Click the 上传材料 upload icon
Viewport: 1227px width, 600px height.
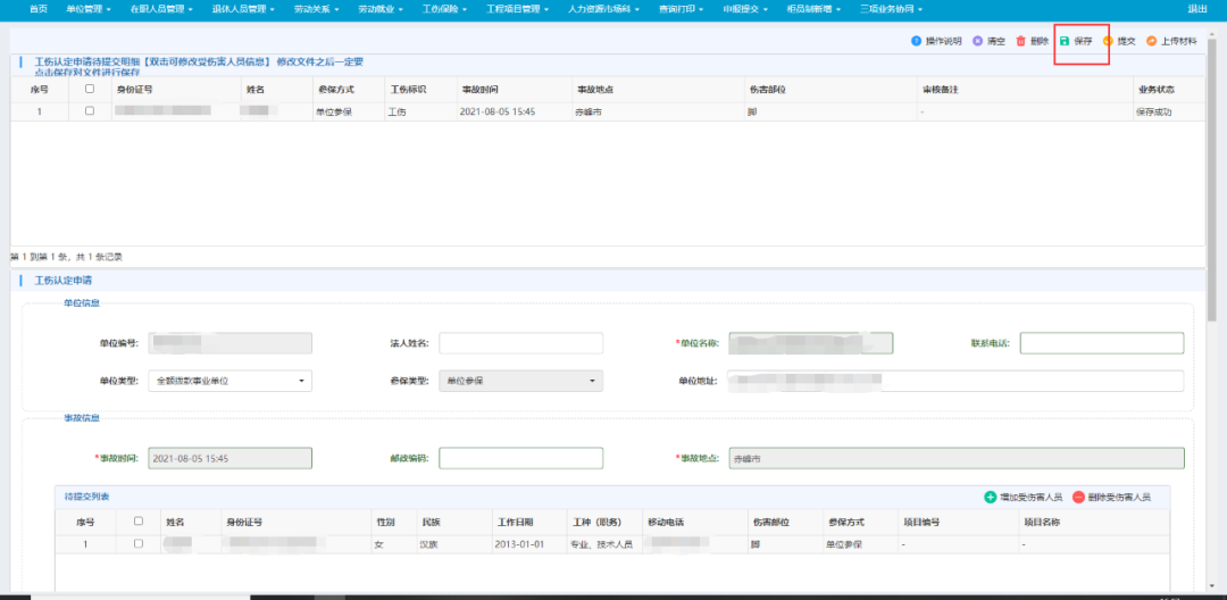click(1152, 41)
